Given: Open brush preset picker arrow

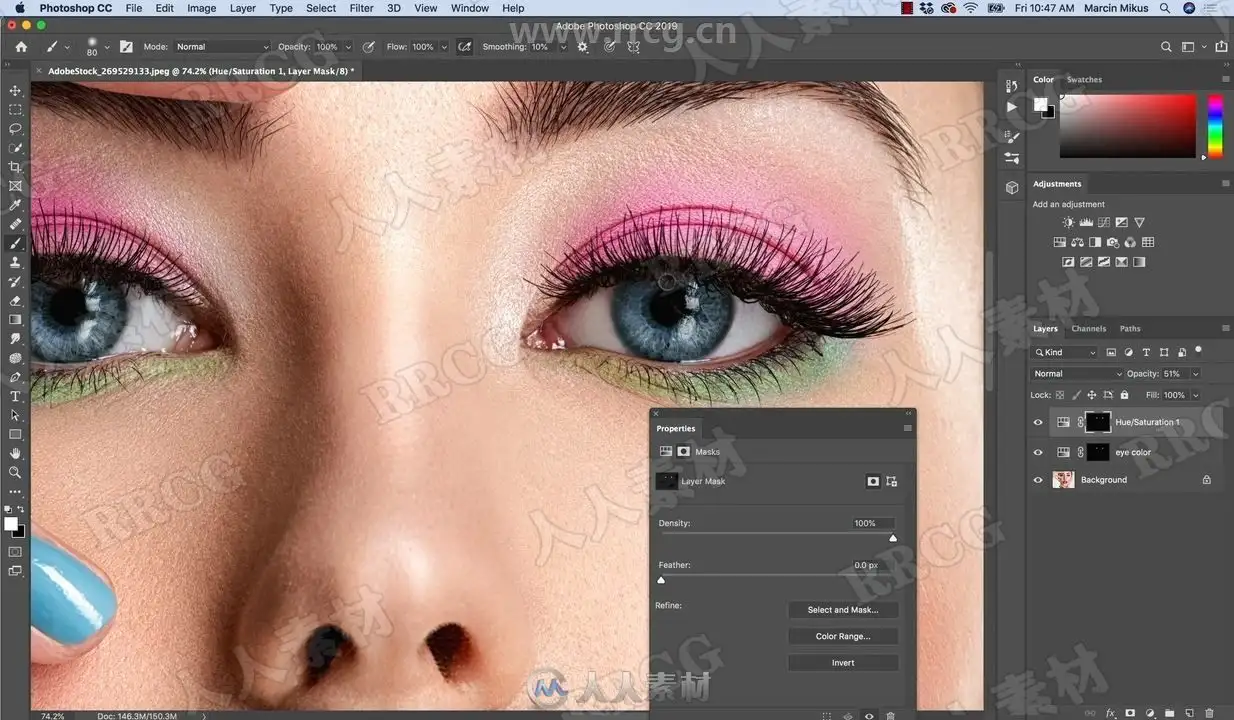Looking at the screenshot, I should coord(107,47).
